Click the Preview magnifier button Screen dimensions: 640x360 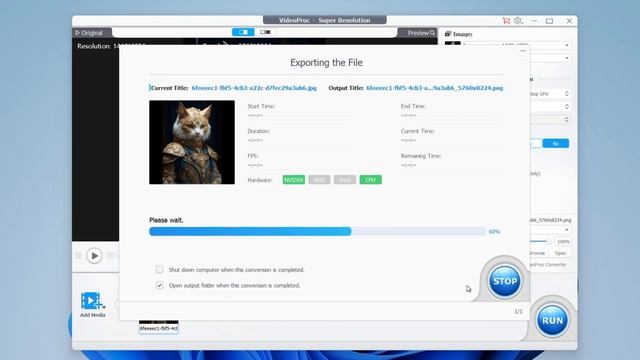click(x=421, y=33)
